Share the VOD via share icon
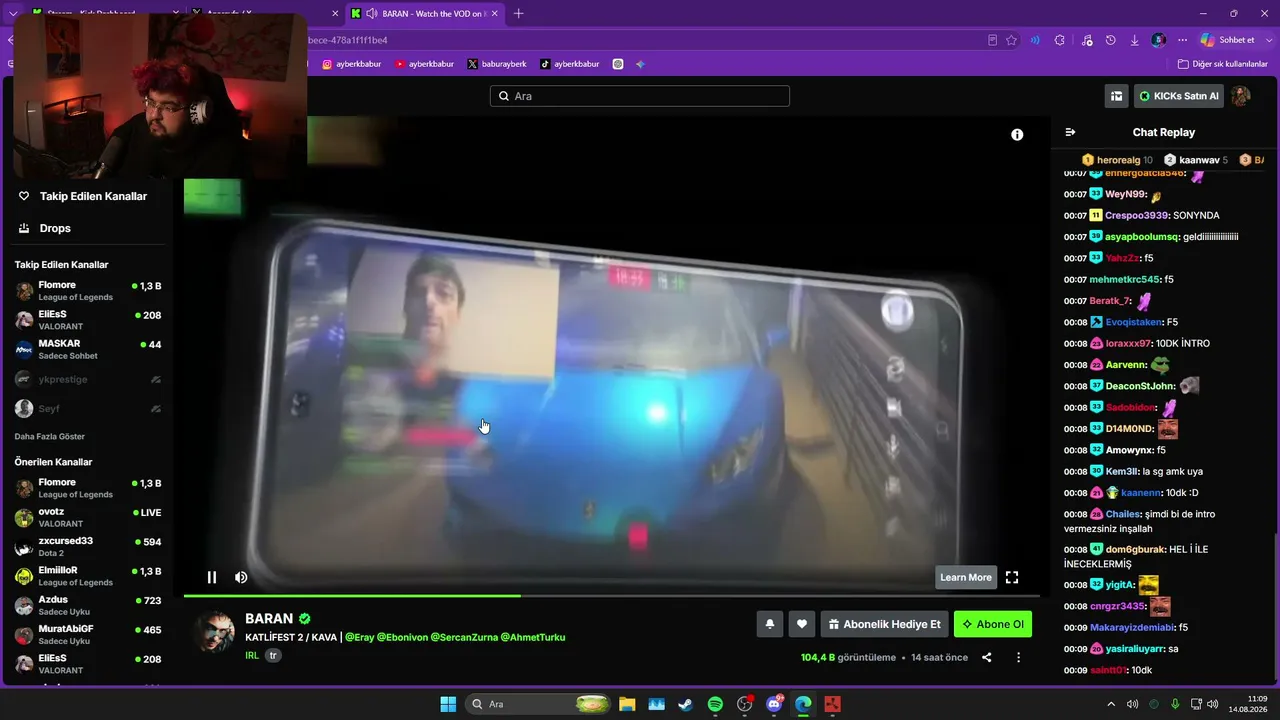1280x720 pixels. click(987, 658)
